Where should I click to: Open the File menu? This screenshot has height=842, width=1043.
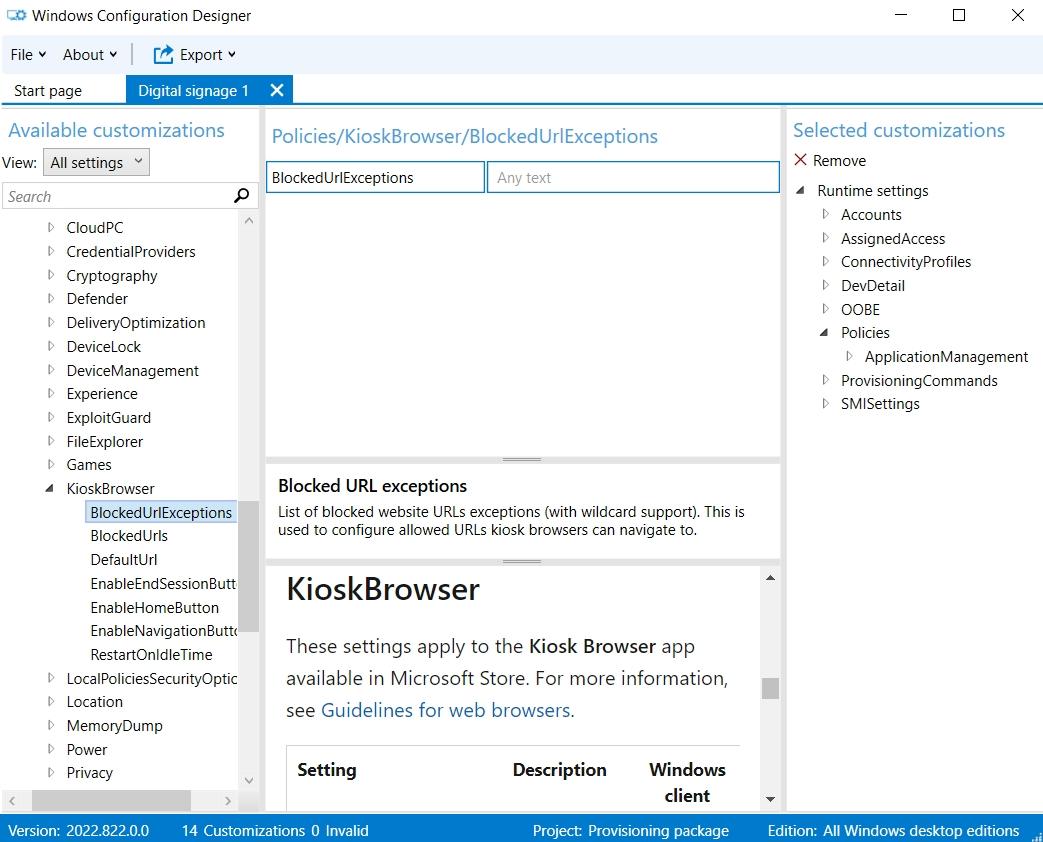27,55
